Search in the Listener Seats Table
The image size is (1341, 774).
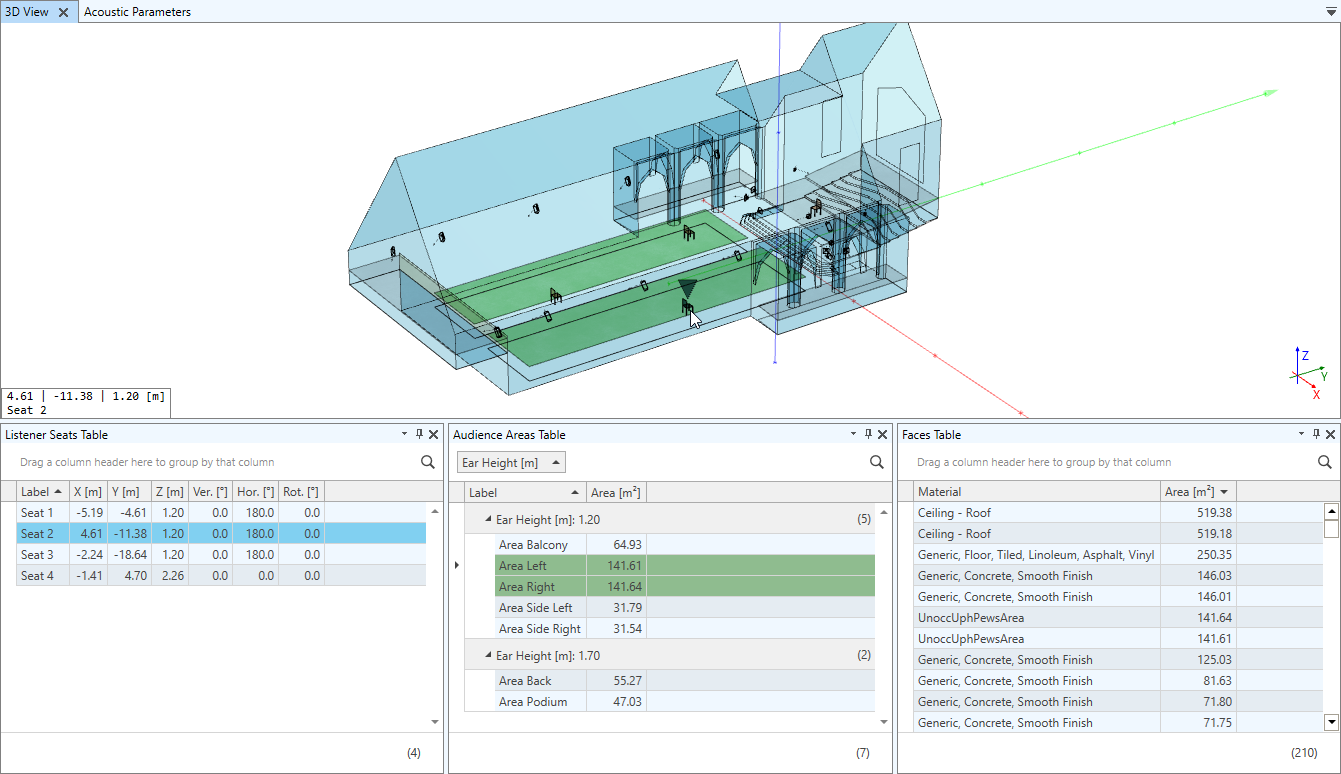click(x=427, y=462)
